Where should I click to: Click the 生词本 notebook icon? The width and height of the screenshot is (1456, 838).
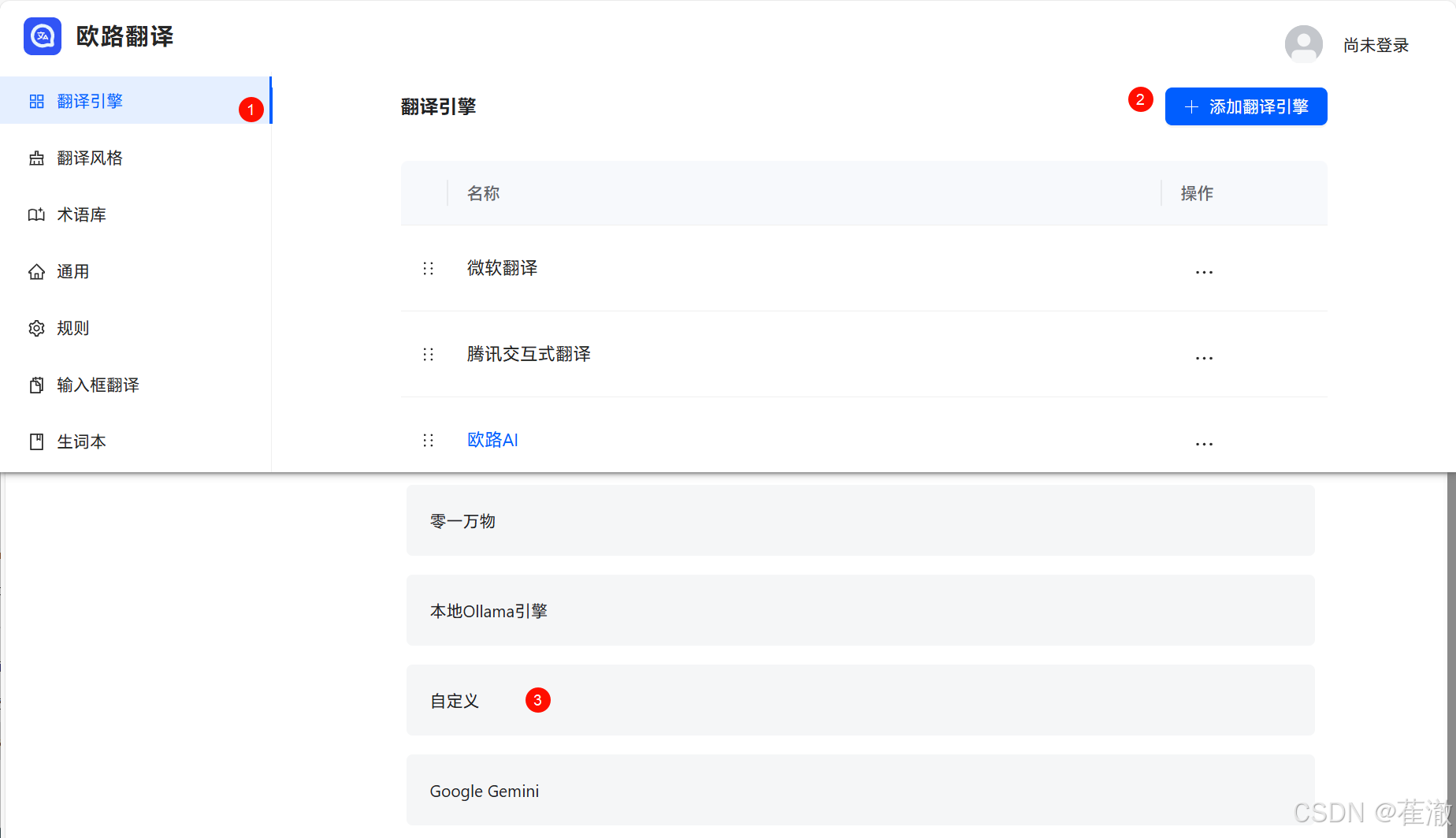coord(36,441)
